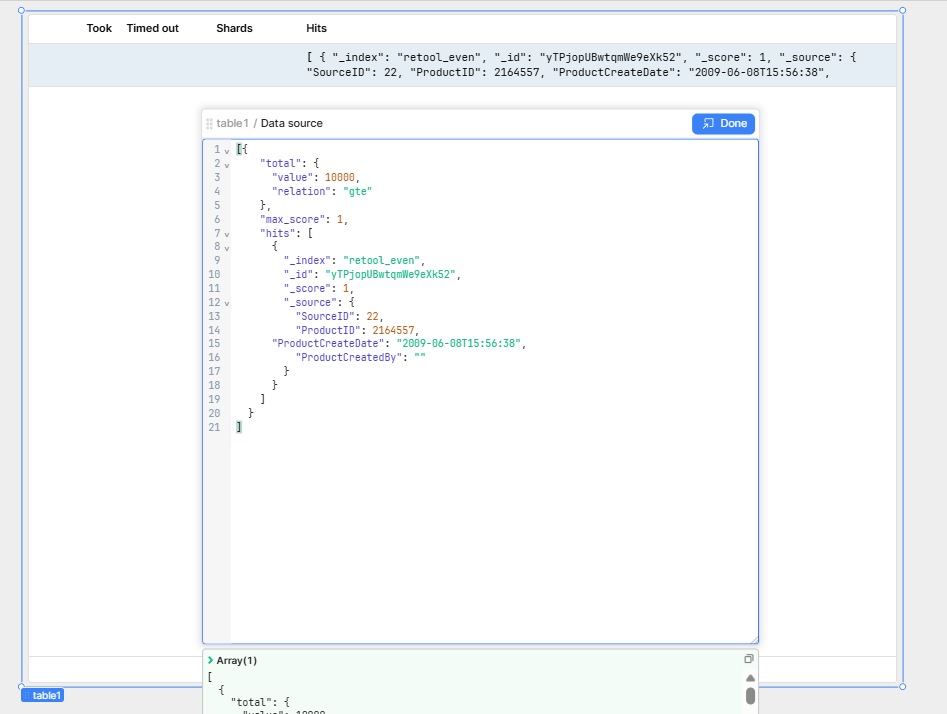Collapse the "hits" array fold arrow
Screen dimensions: 947x714
(x=227, y=234)
